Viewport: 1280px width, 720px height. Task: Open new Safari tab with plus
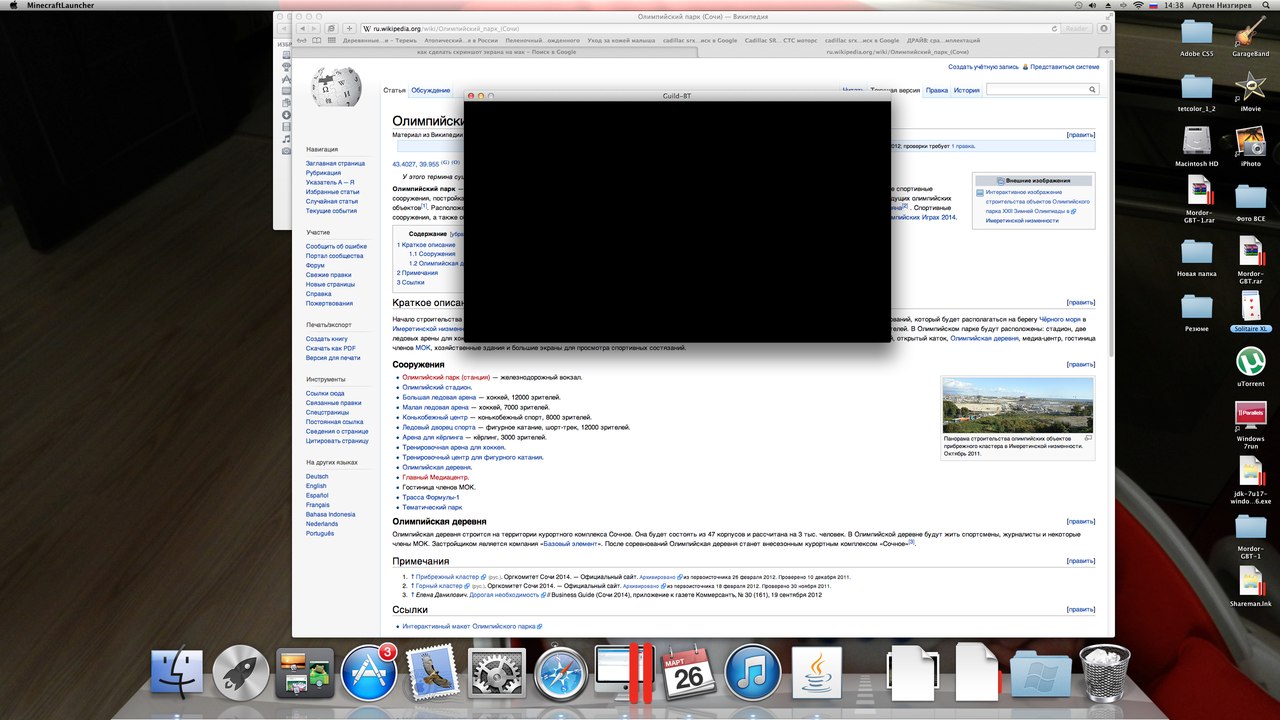1106,51
